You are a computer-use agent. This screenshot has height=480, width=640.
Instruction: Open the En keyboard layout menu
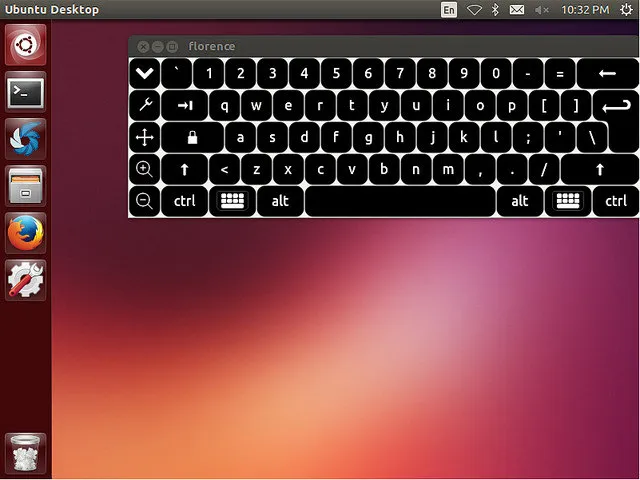[x=449, y=9]
